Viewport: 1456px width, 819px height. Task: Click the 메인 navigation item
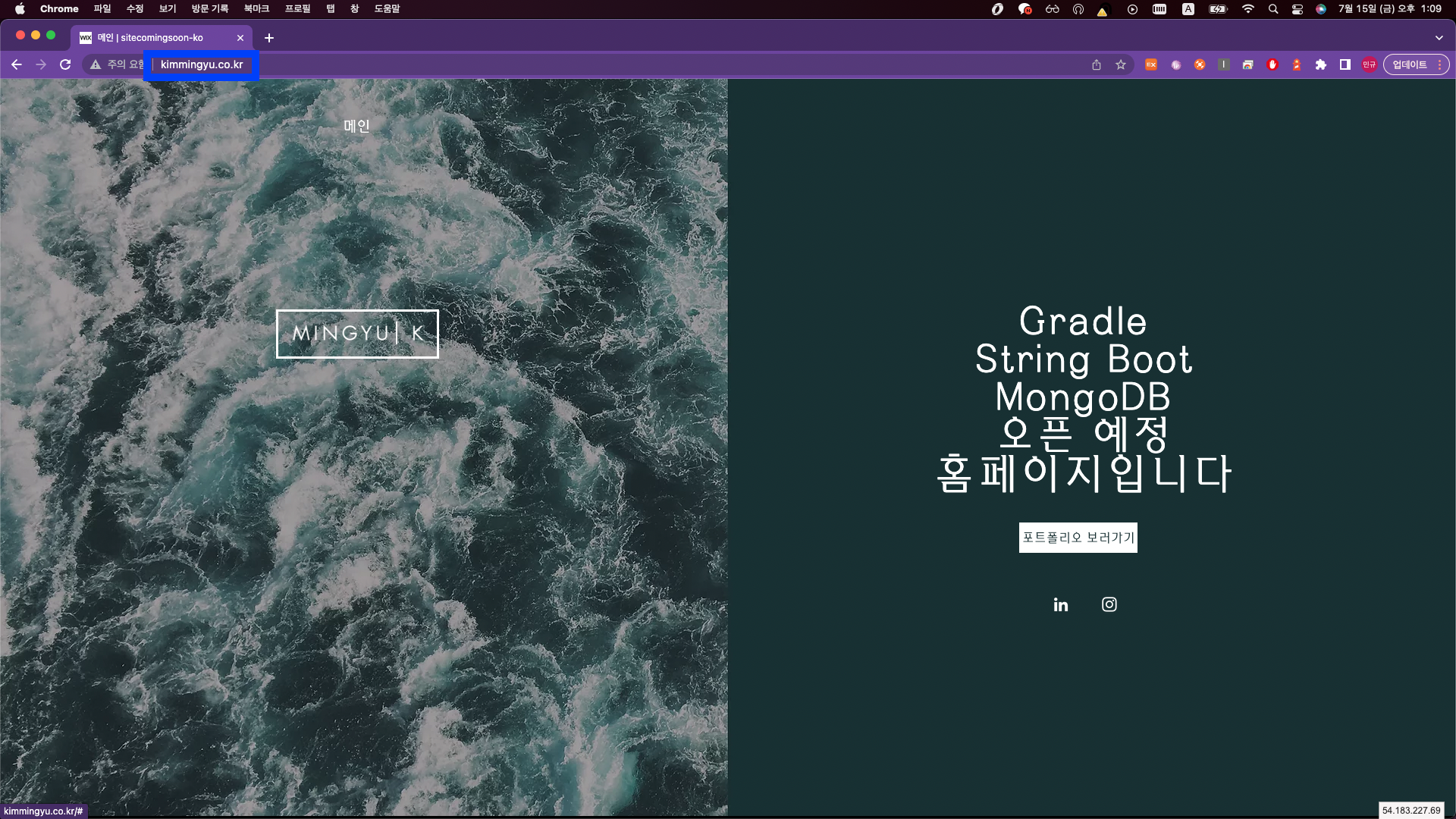pos(356,126)
